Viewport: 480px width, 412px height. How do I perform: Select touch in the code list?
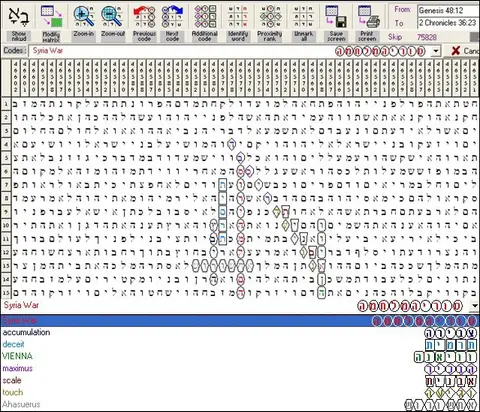click(x=13, y=392)
